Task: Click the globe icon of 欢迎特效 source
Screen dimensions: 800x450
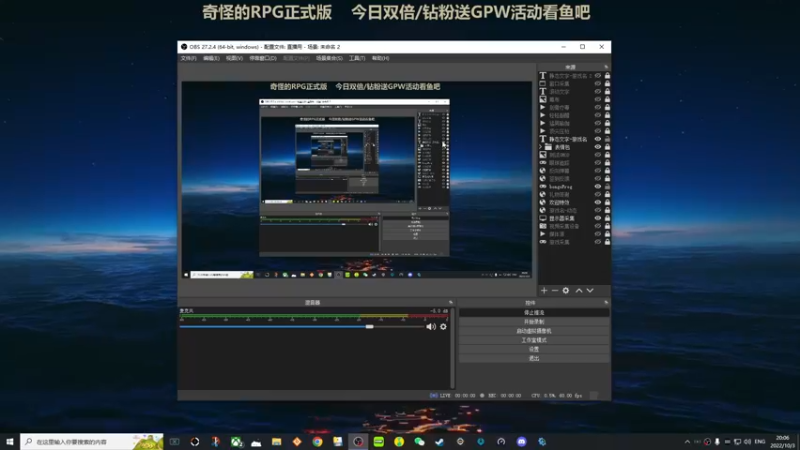Action: tap(543, 202)
